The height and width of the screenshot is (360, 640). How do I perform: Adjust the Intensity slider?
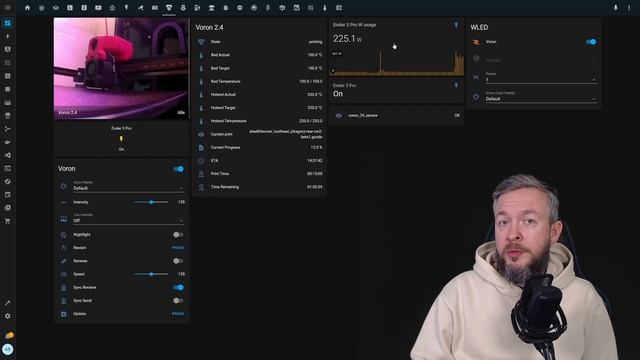tap(151, 202)
